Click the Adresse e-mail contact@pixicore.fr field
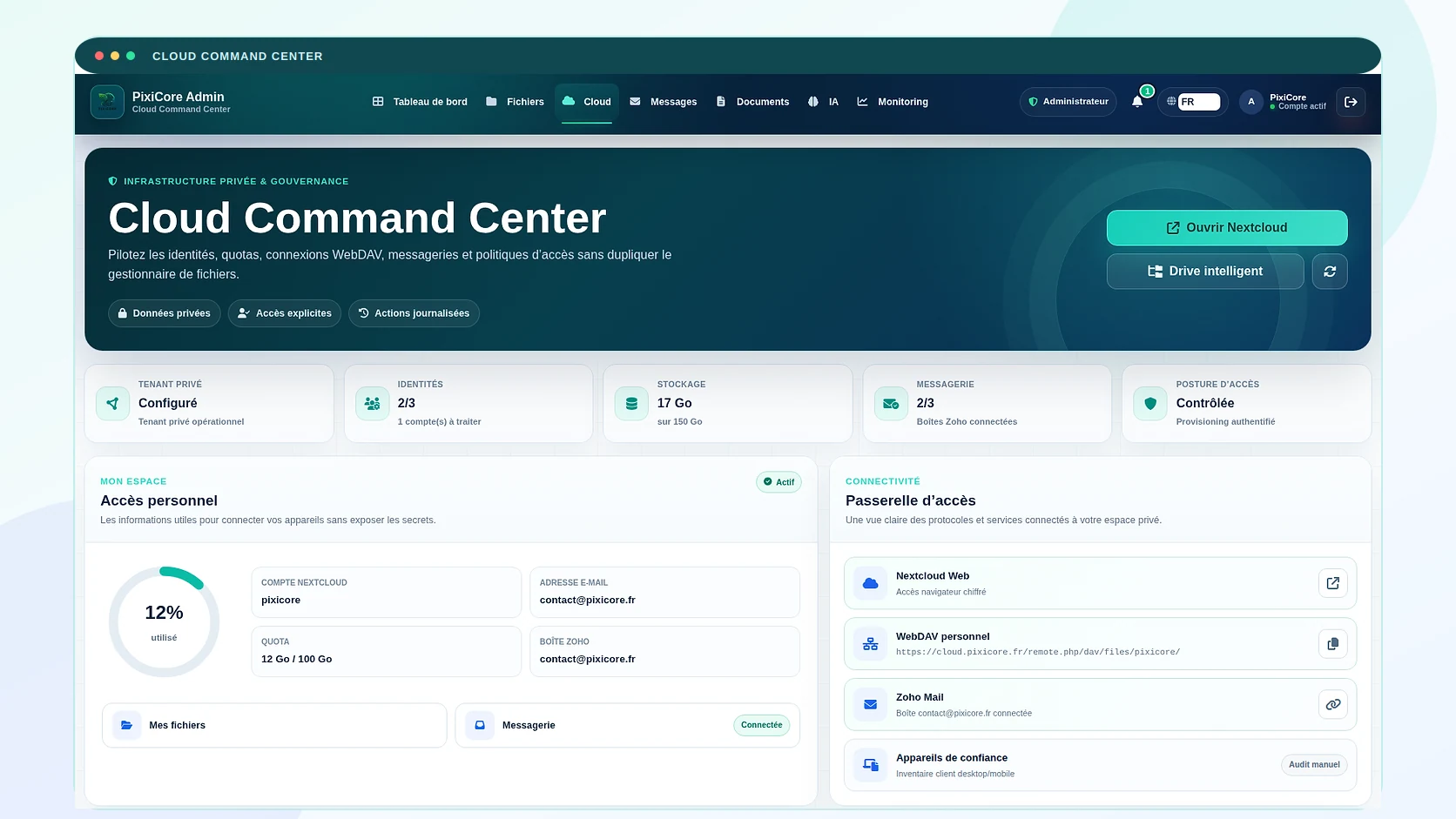 664,593
